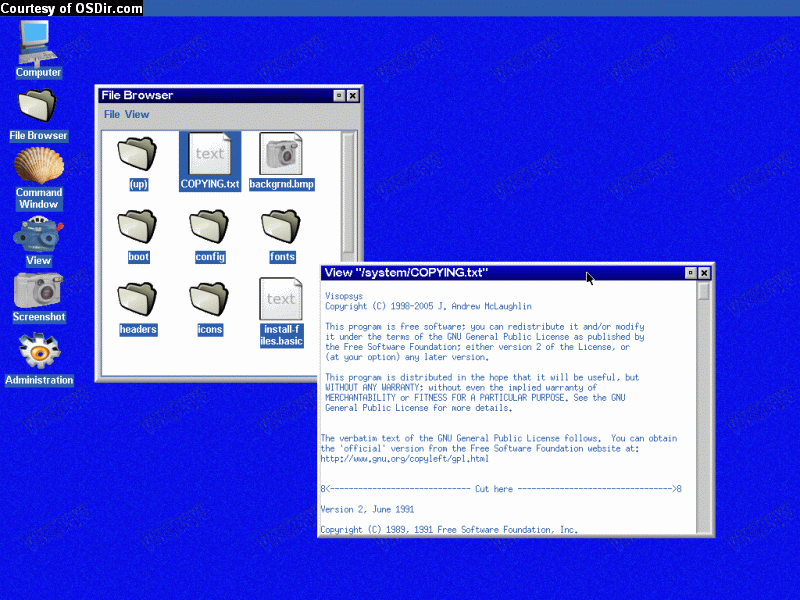Start the Screenshot camera icon

[39, 297]
